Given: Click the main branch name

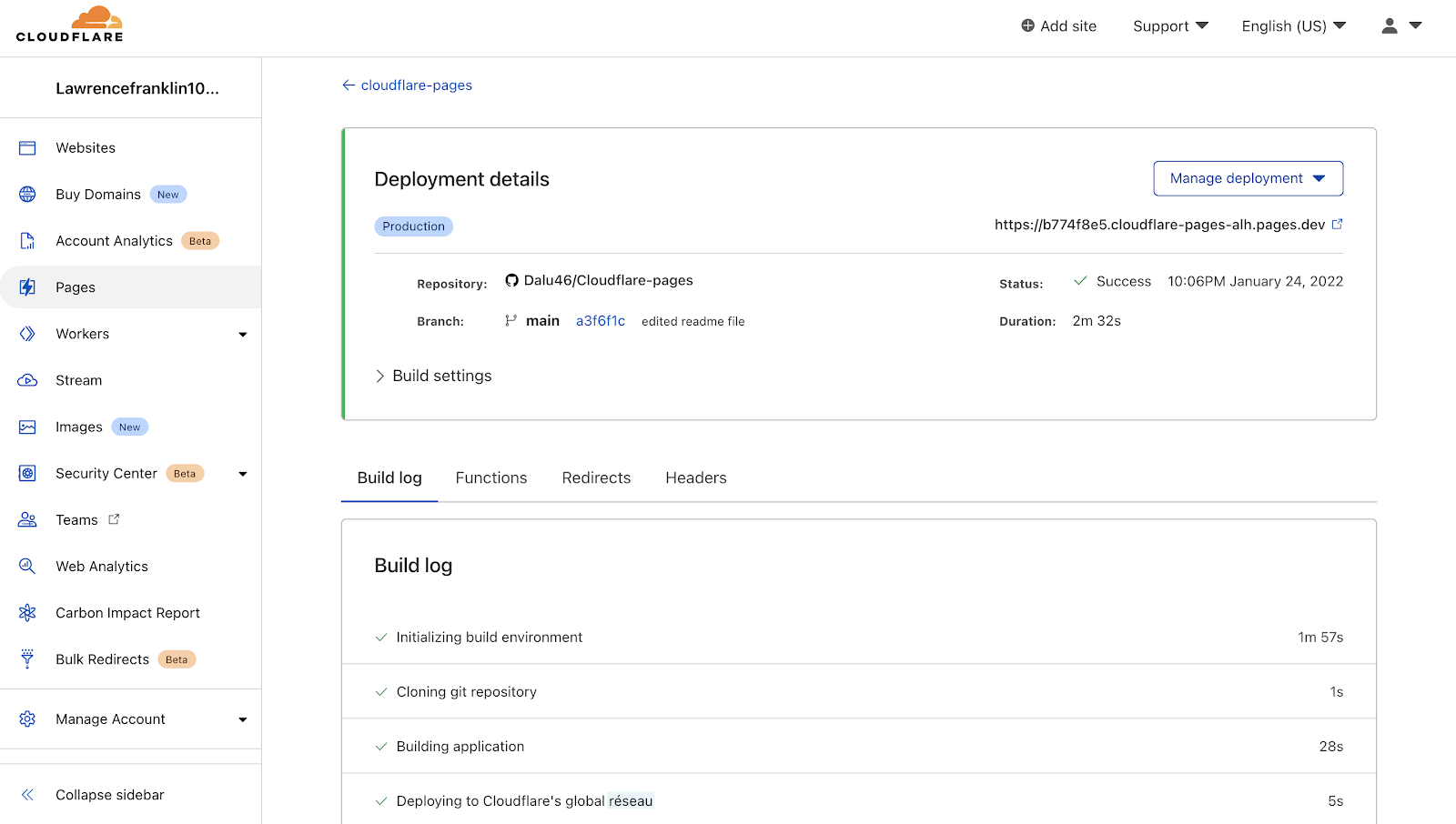Looking at the screenshot, I should [x=542, y=321].
